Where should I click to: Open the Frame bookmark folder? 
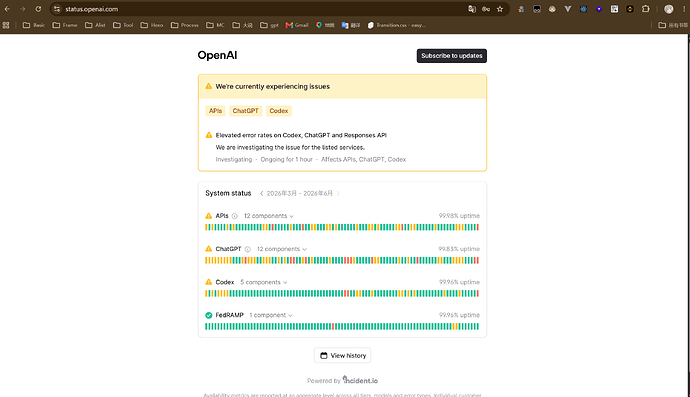pos(65,25)
